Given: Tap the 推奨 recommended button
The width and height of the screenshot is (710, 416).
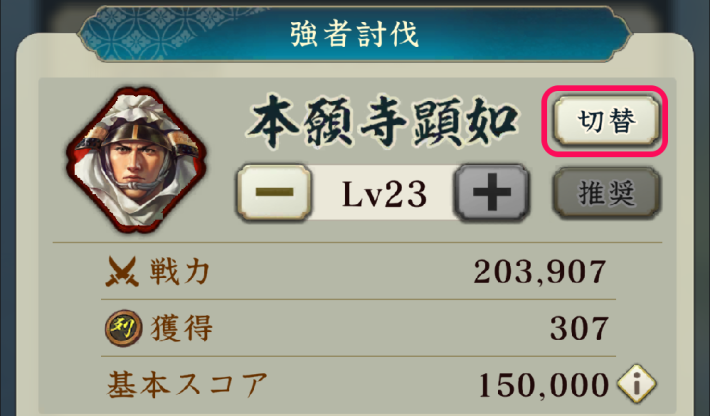Looking at the screenshot, I should (606, 193).
